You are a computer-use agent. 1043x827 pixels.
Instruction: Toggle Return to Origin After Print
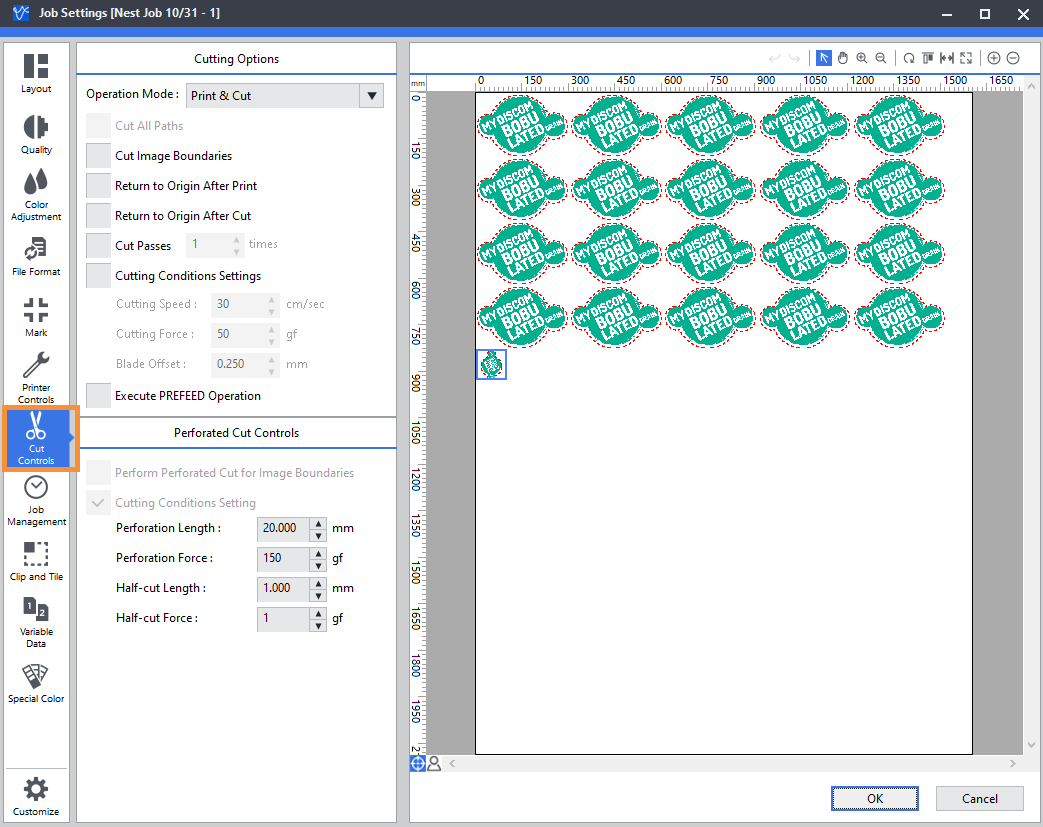[x=98, y=186]
